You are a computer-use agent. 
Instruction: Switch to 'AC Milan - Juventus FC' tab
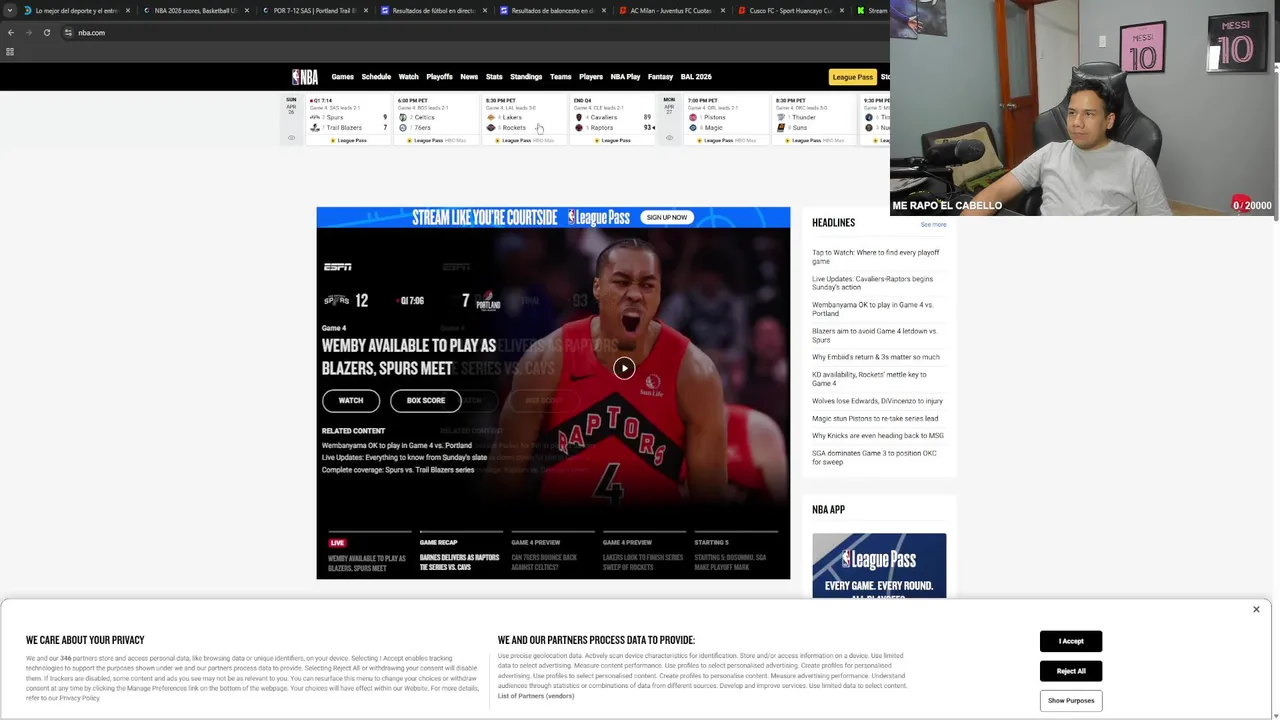point(671,10)
